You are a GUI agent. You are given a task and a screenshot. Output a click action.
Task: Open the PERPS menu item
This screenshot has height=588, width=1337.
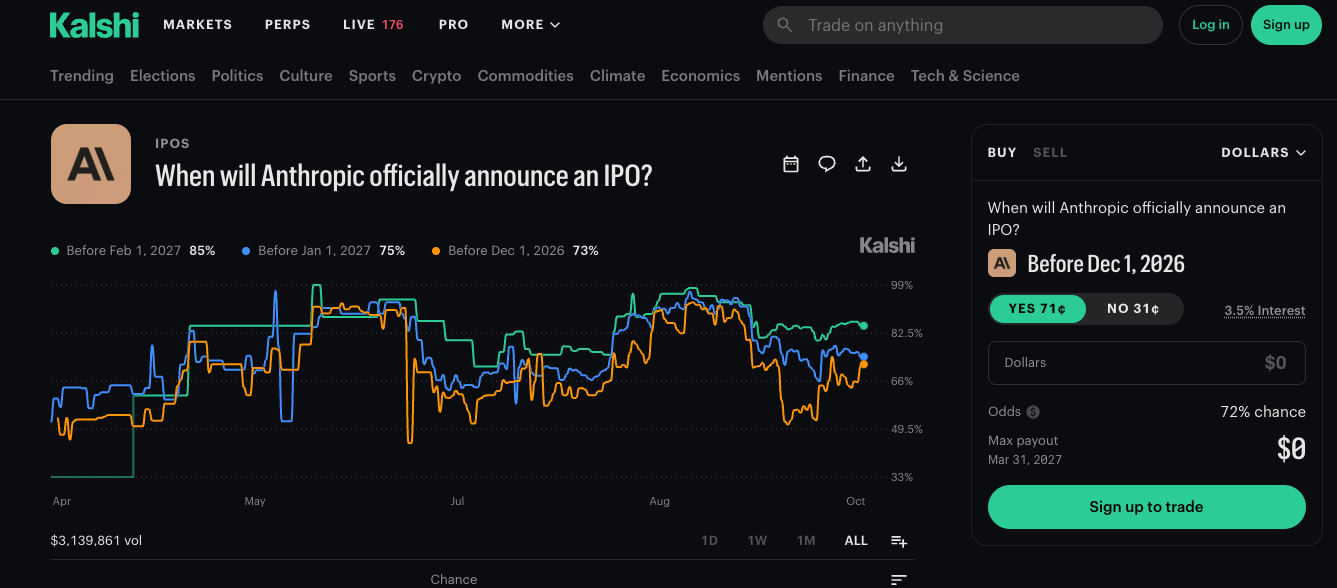(x=287, y=25)
